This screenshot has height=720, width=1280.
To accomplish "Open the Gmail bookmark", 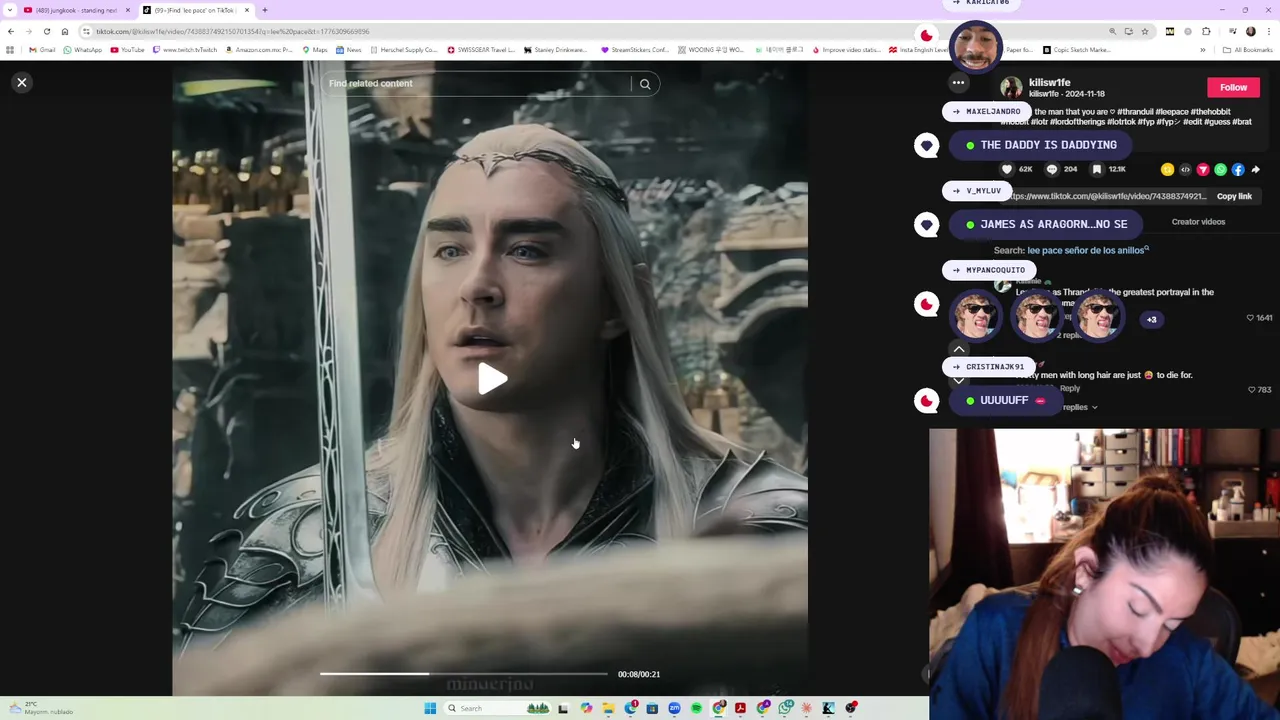I will [42, 50].
